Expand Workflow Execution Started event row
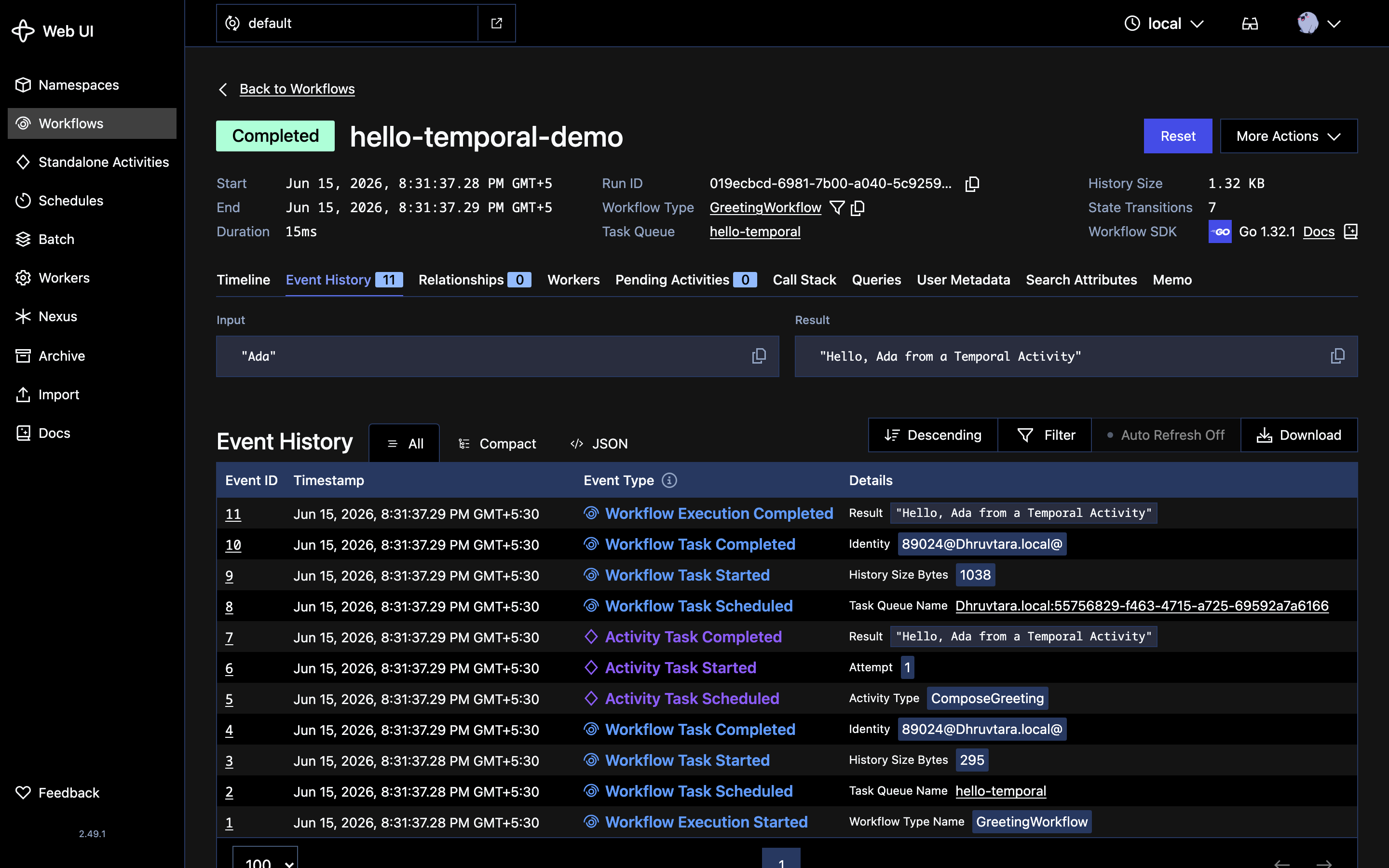Viewport: 1389px width, 868px height. point(786,822)
